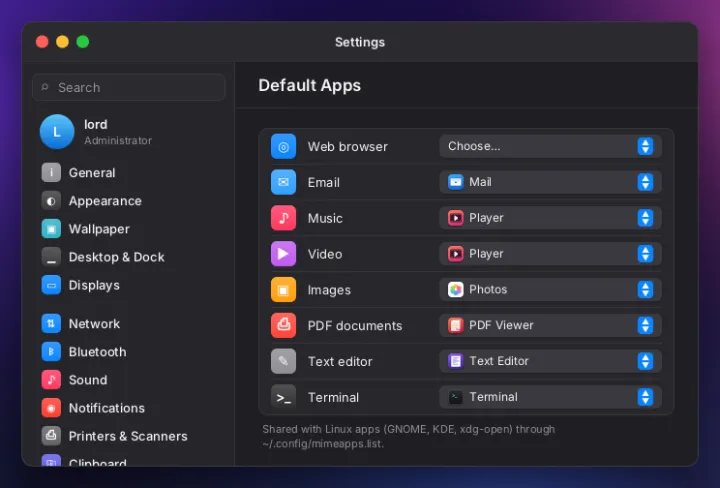The width and height of the screenshot is (720, 488).
Task: Open the Web browser Choose… dropdown
Action: click(550, 146)
